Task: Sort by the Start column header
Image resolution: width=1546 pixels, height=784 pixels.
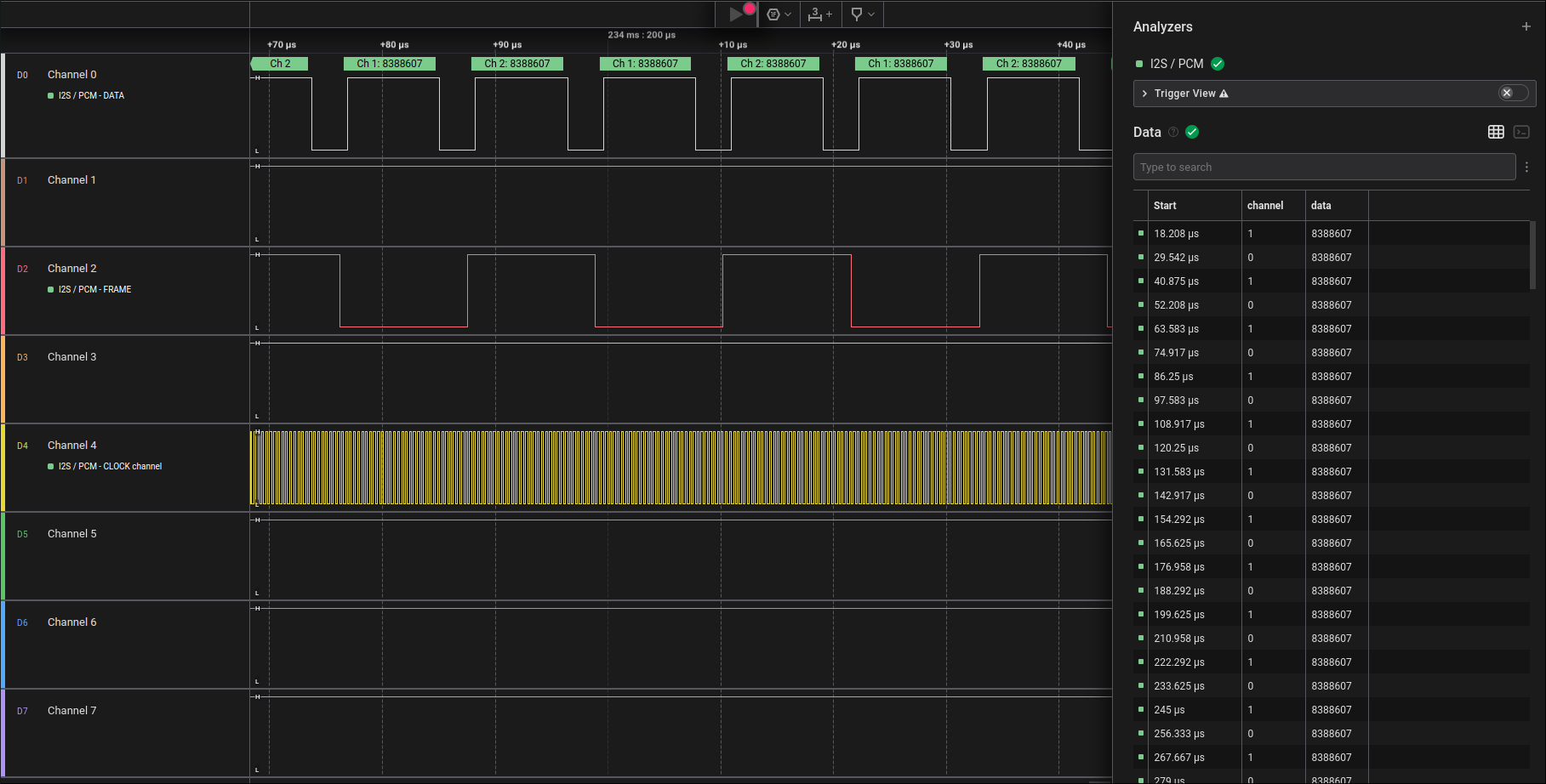Action: pyautogui.click(x=1165, y=206)
